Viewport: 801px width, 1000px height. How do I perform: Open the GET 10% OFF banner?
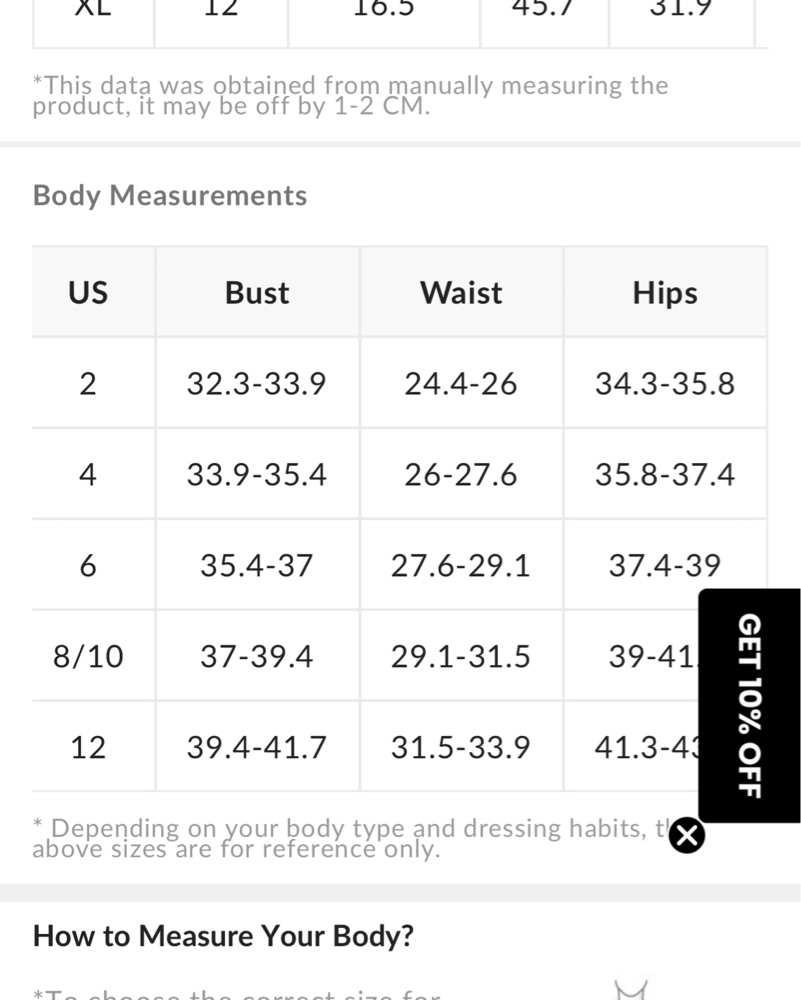click(749, 705)
